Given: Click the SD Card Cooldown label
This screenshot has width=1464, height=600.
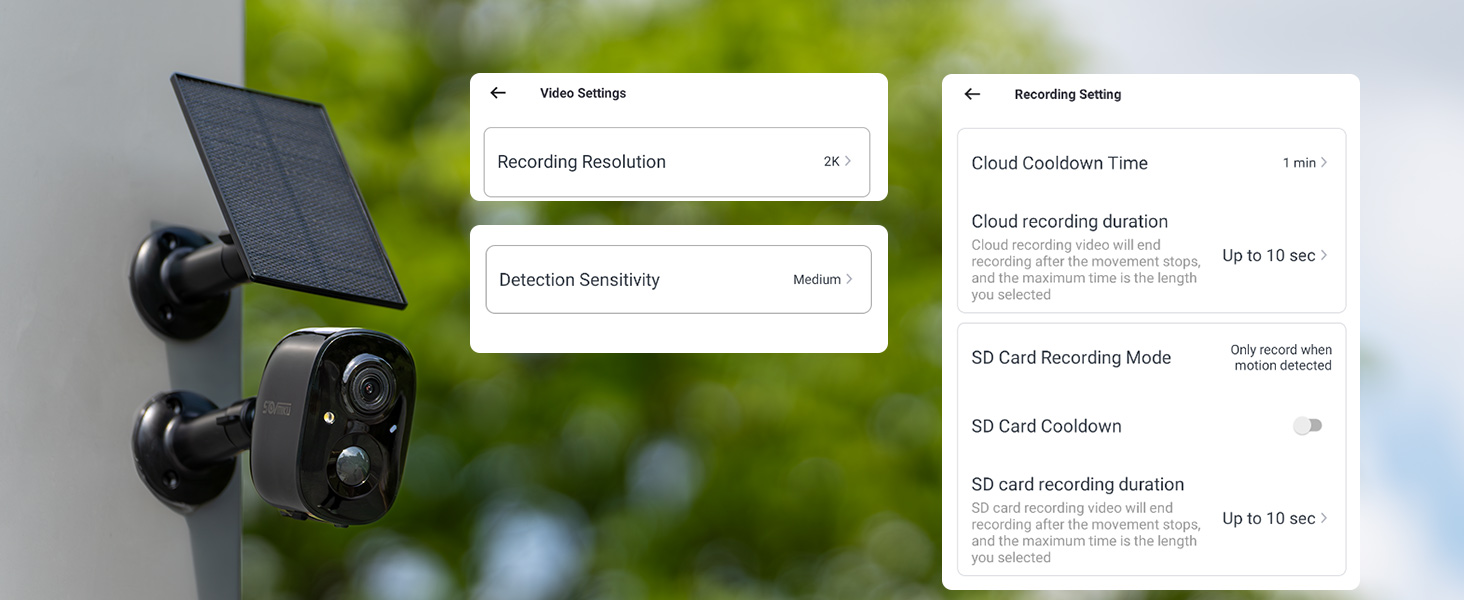Looking at the screenshot, I should coord(1046,426).
